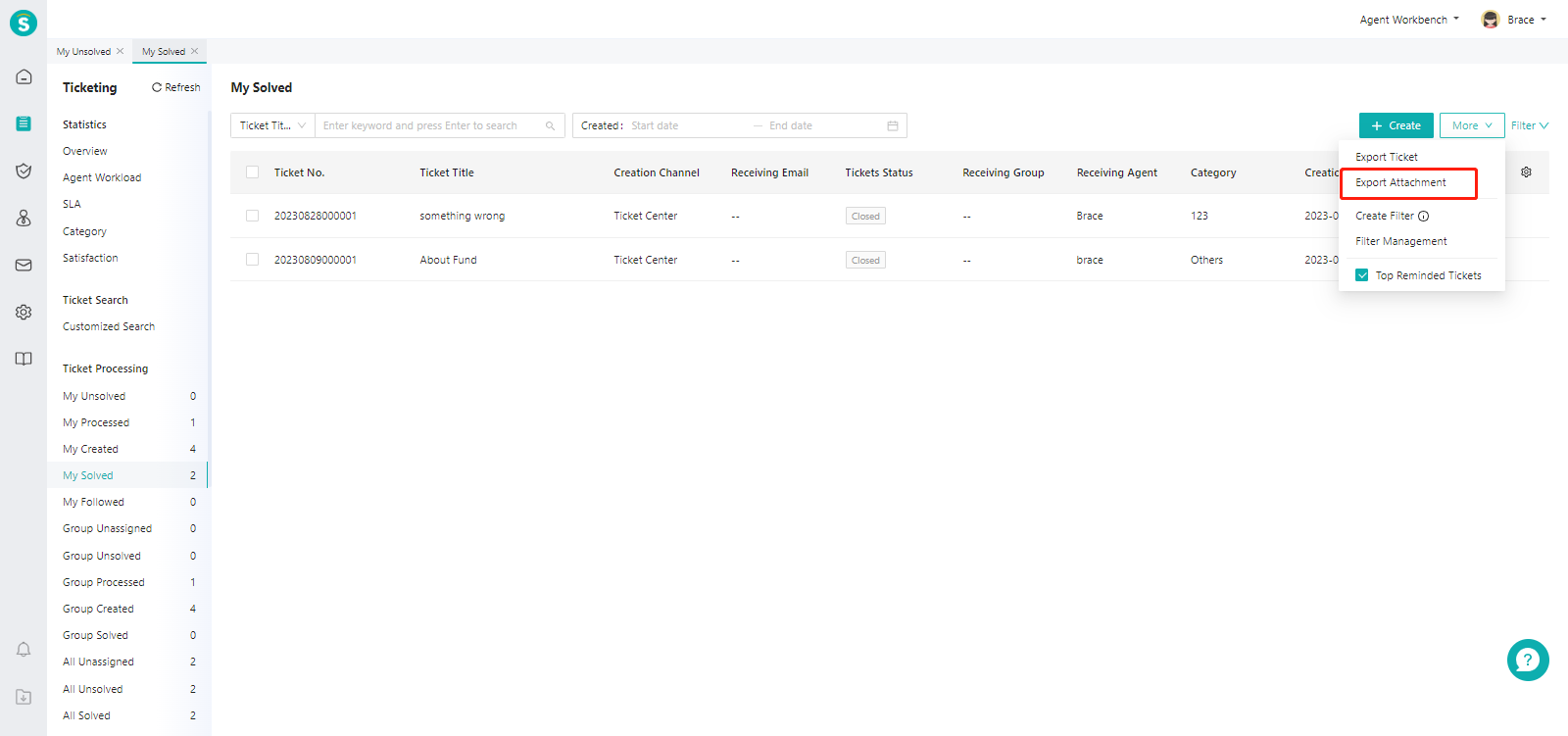The height and width of the screenshot is (736, 1568).
Task: Switch to the My Unsolved tab
Action: pos(83,51)
